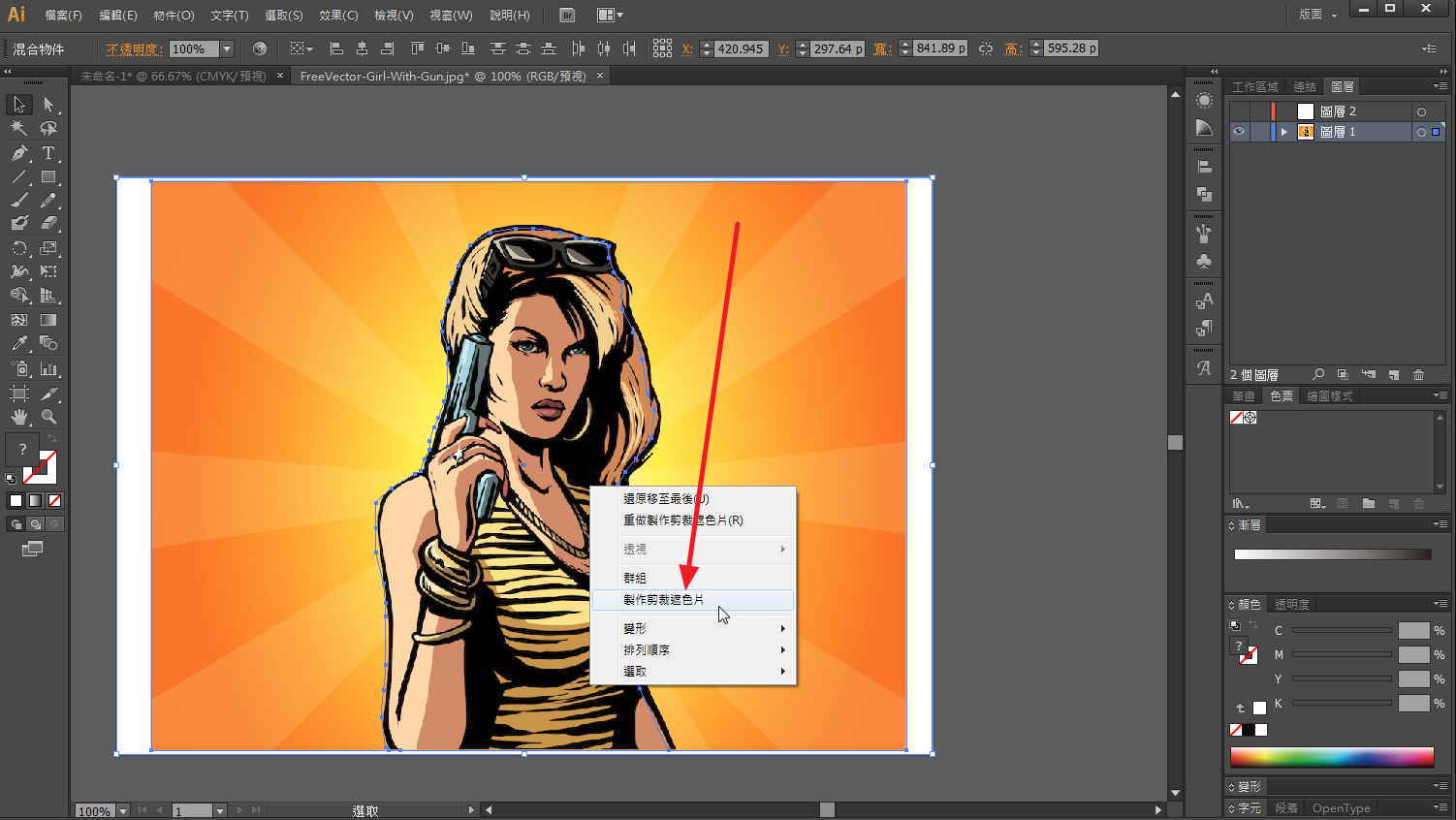
Task: Open the 檔案(F) menu
Action: click(63, 16)
